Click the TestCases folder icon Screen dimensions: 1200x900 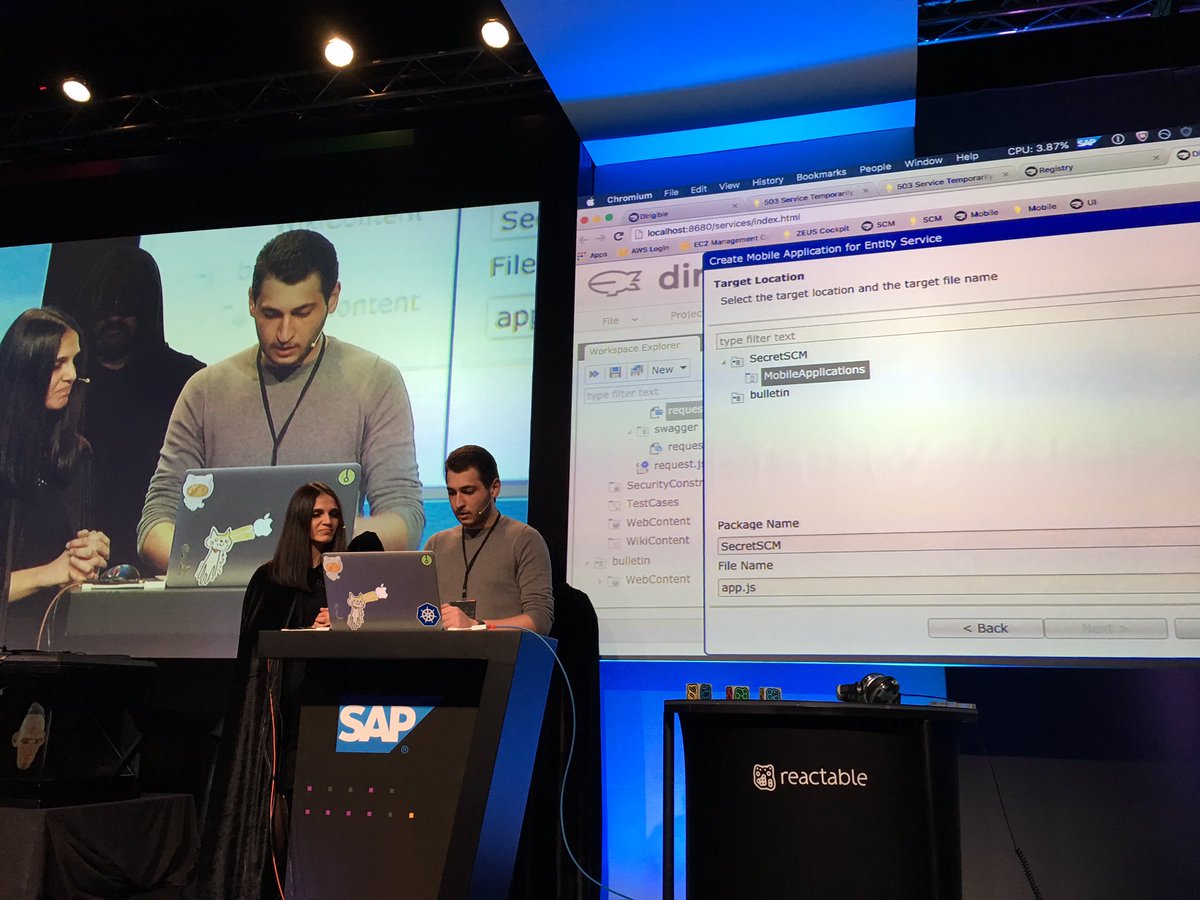[x=615, y=504]
